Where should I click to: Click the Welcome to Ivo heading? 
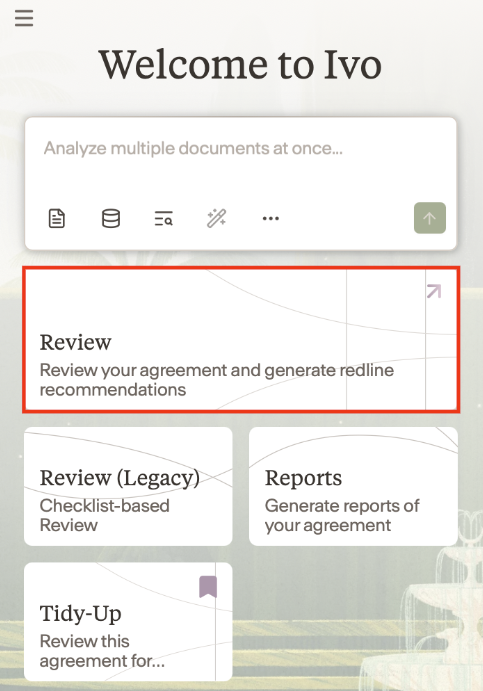coord(240,65)
